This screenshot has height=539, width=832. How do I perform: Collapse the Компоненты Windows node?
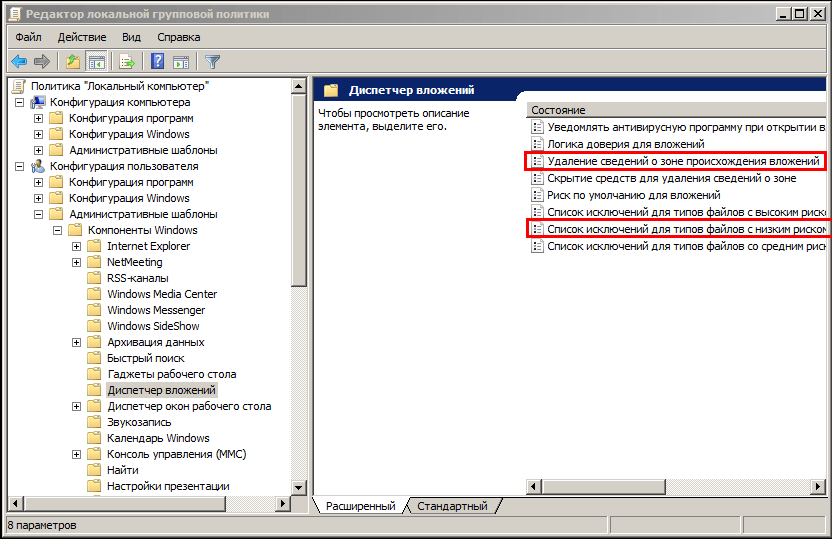[58, 230]
